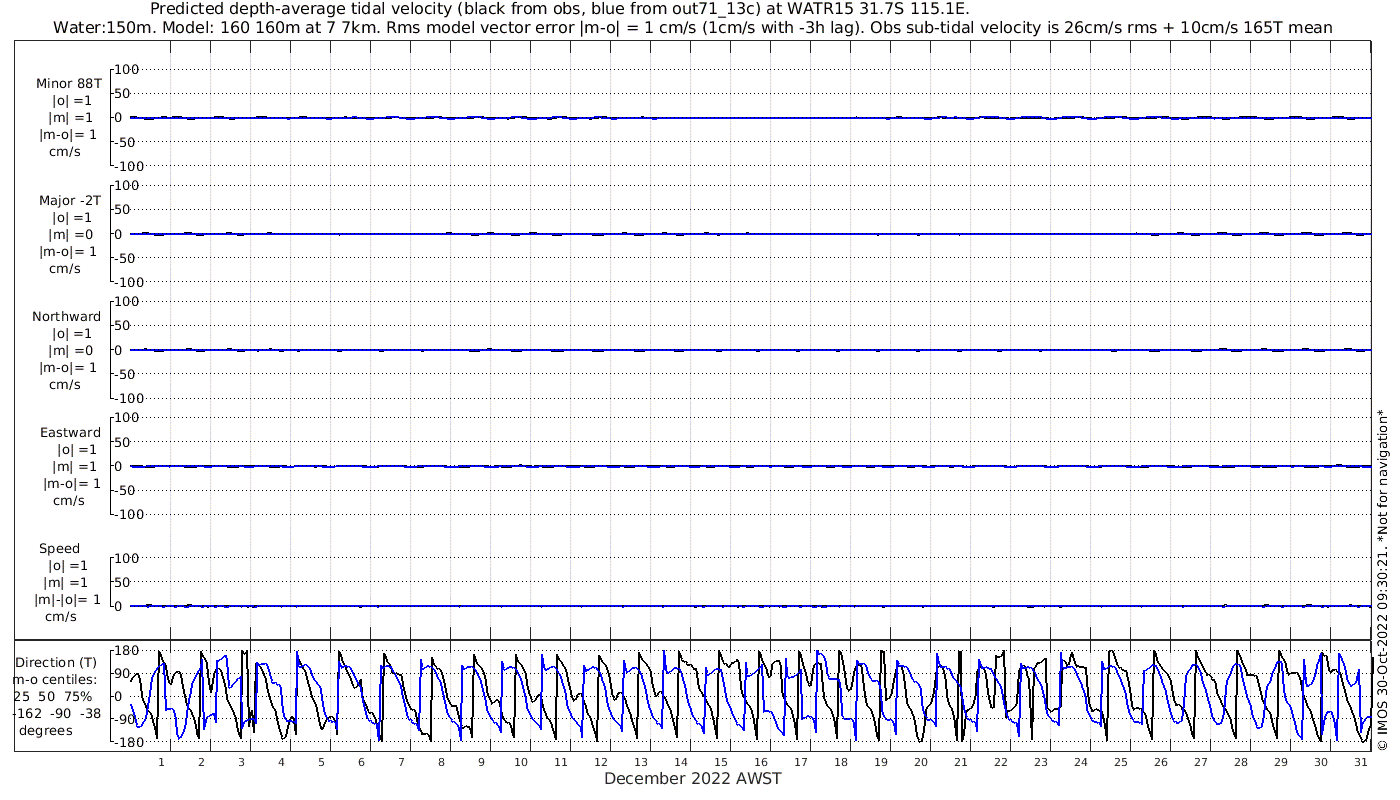Click the "-162 -90 -38" centile values

coord(57,713)
